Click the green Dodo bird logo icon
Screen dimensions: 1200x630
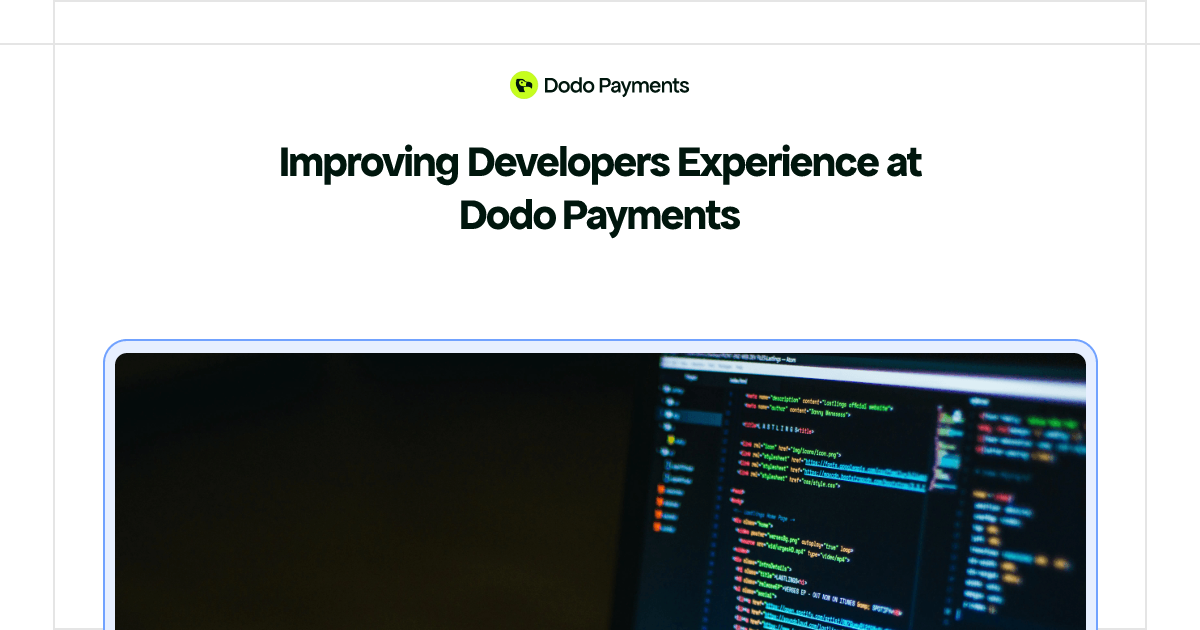coord(524,85)
